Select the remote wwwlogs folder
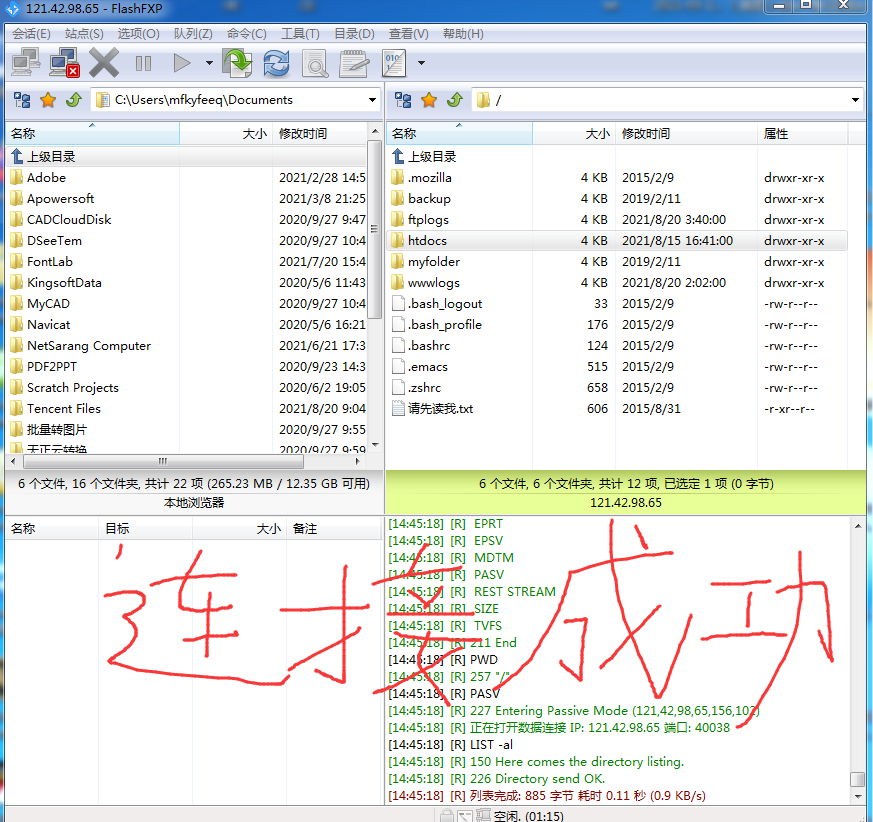Screen dimensions: 873x822 coord(617,282)
